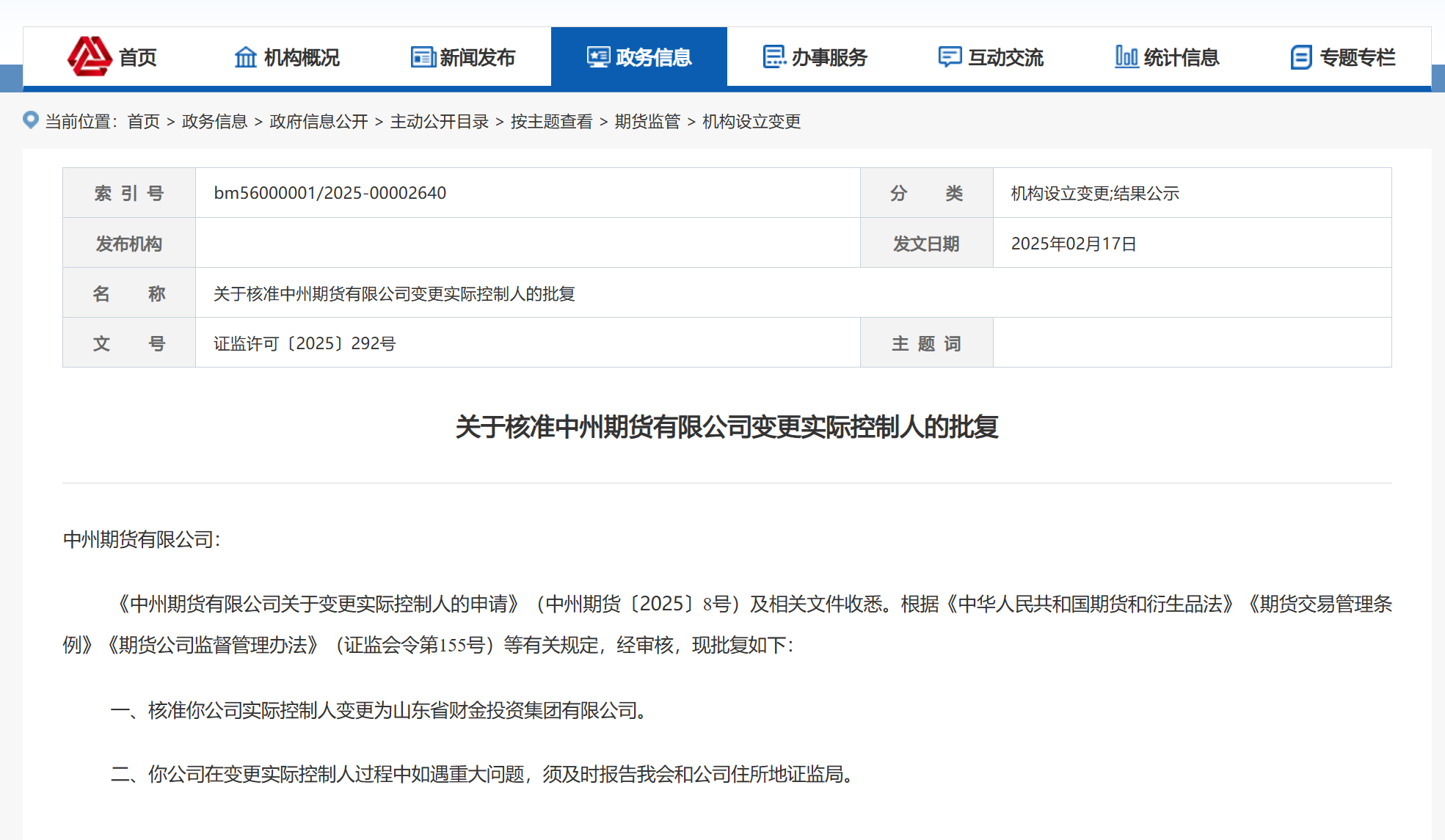Click the newspaper icon beside 新闻发布
Viewport: 1445px width, 840px height.
(x=423, y=57)
